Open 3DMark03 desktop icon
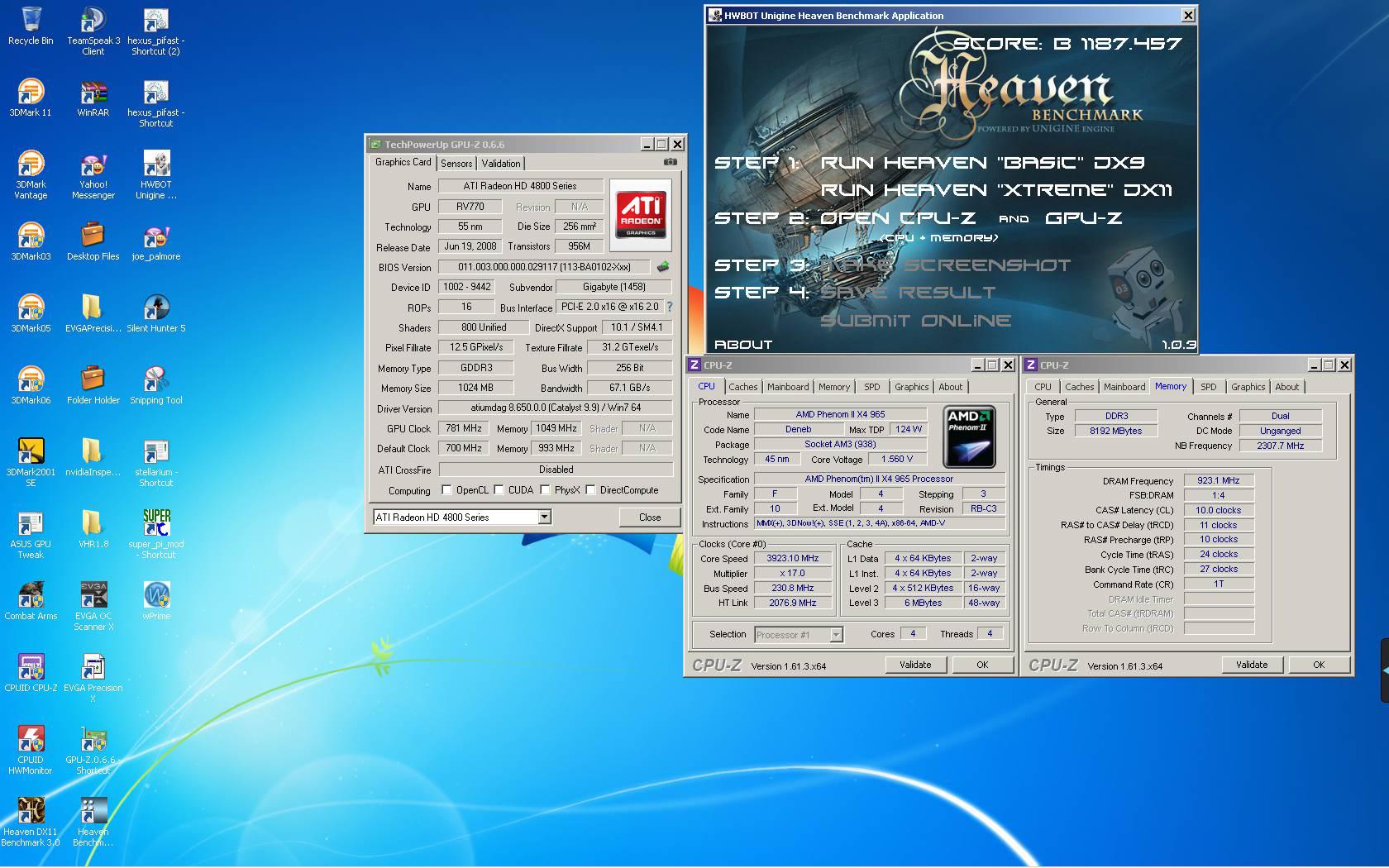1389x868 pixels. tap(31, 241)
